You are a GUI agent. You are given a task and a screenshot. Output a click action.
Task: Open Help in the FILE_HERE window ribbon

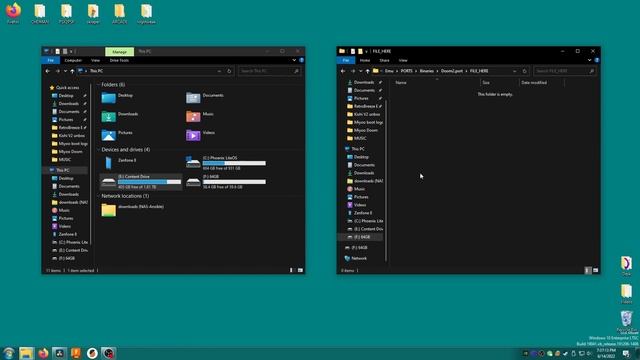coord(597,60)
